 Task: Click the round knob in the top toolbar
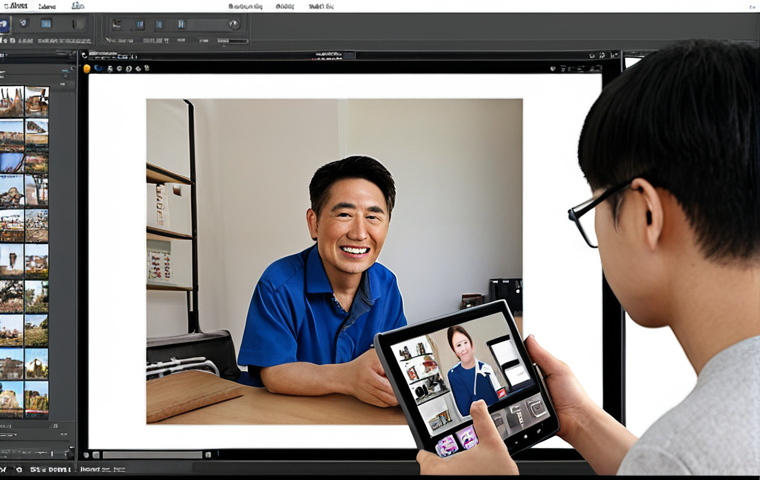234,24
